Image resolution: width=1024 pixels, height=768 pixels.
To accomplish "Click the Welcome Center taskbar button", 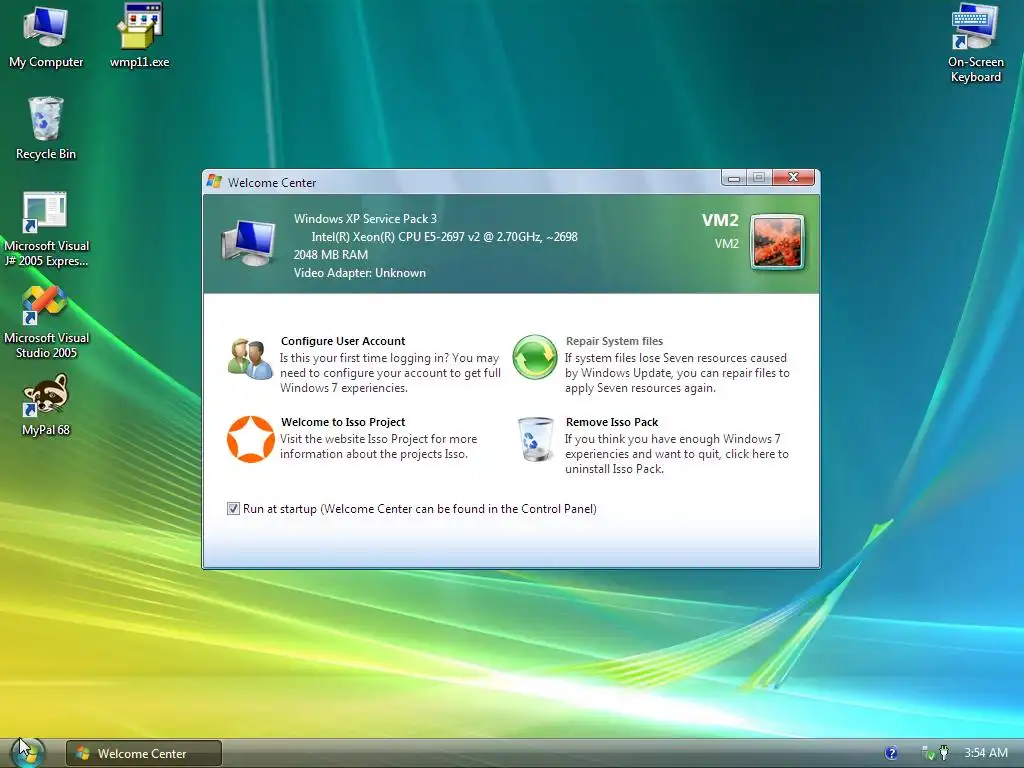I will [144, 753].
